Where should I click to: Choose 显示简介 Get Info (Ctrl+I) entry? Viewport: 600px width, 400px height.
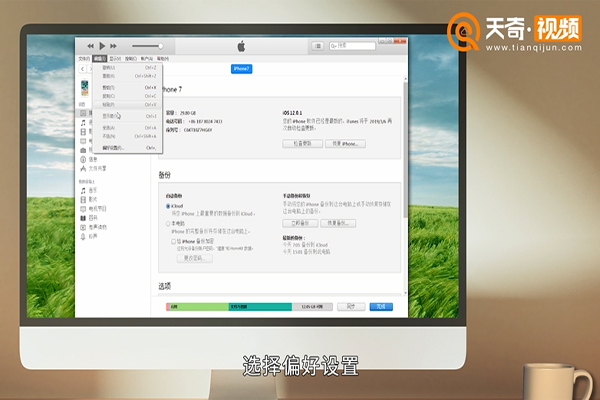pyautogui.click(x=128, y=116)
